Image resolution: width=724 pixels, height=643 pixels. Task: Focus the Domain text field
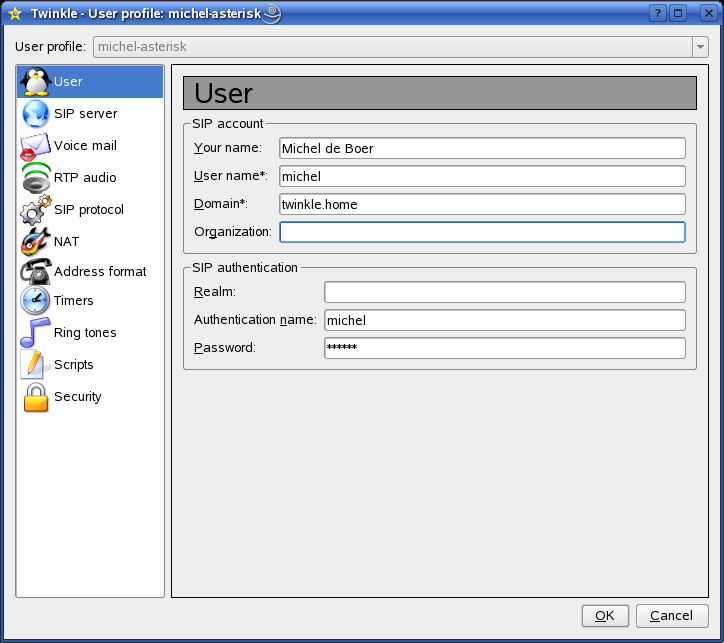(482, 204)
